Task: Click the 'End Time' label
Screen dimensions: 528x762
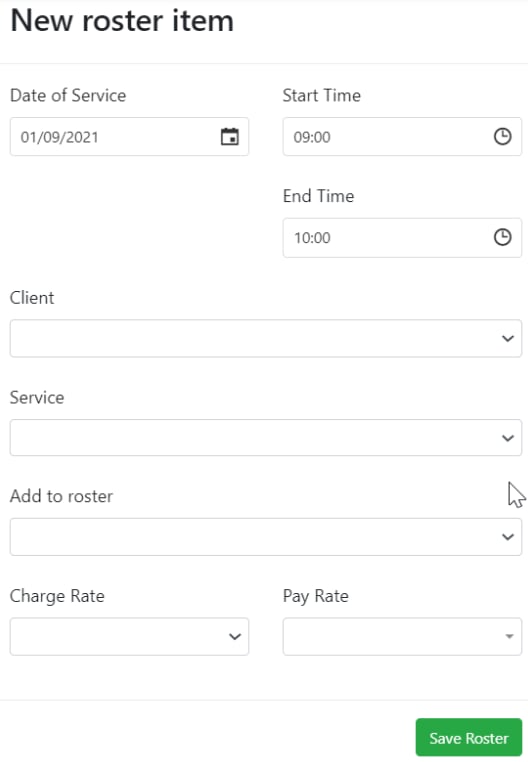Action: pos(318,196)
